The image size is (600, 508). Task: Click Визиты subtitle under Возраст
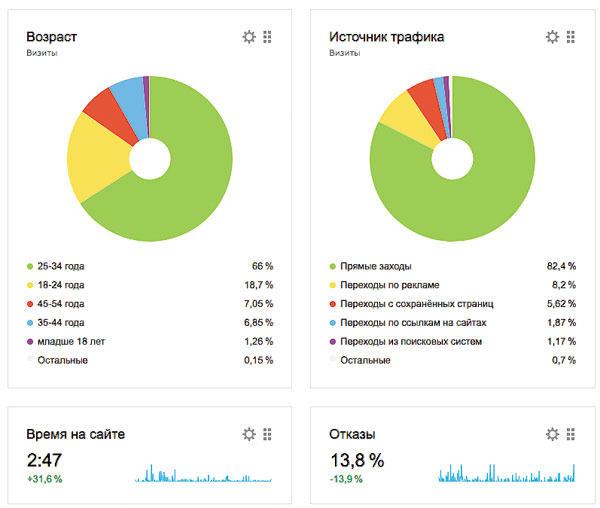pyautogui.click(x=42, y=53)
